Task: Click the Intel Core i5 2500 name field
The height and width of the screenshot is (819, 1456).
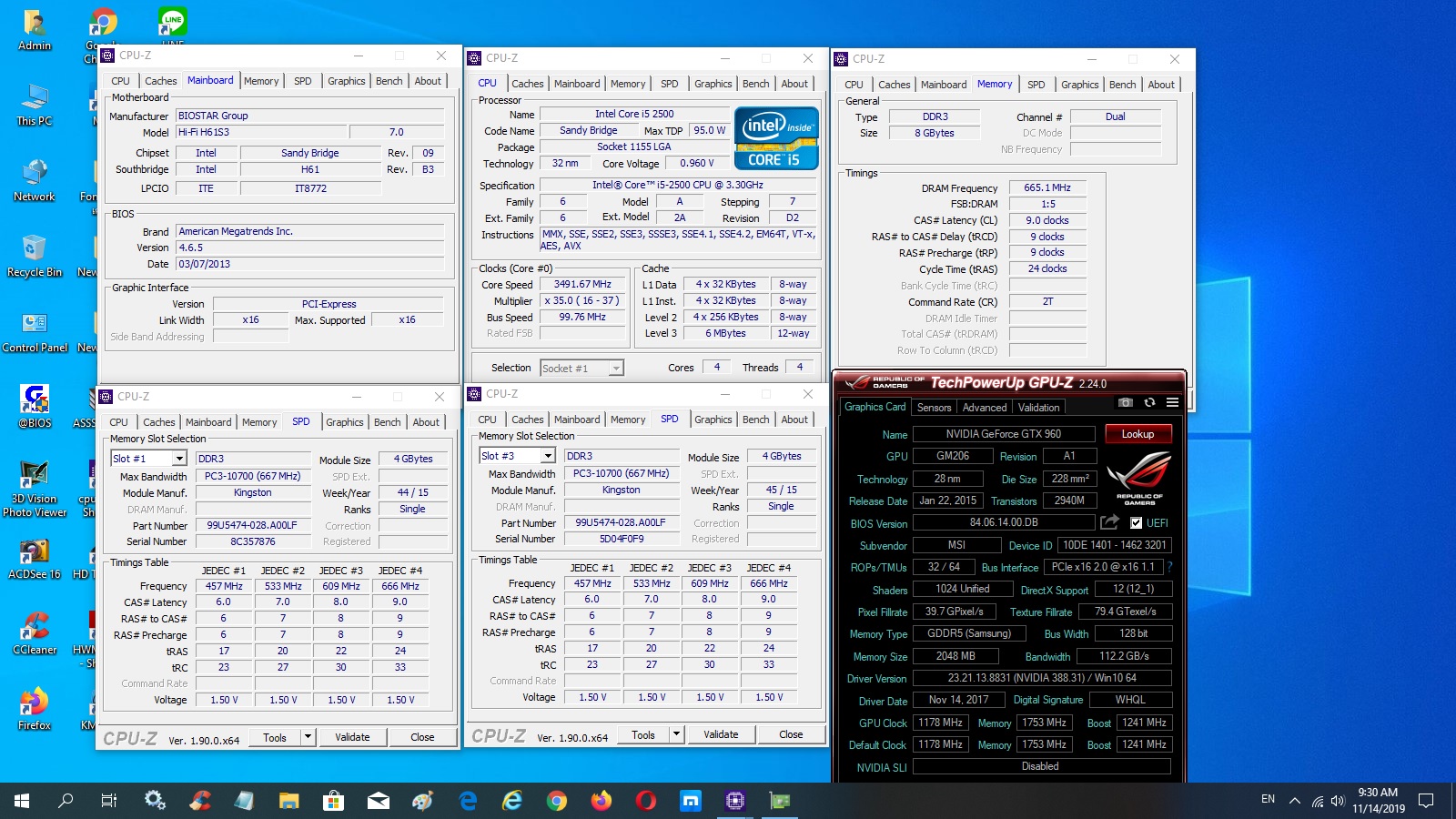Action: click(634, 115)
